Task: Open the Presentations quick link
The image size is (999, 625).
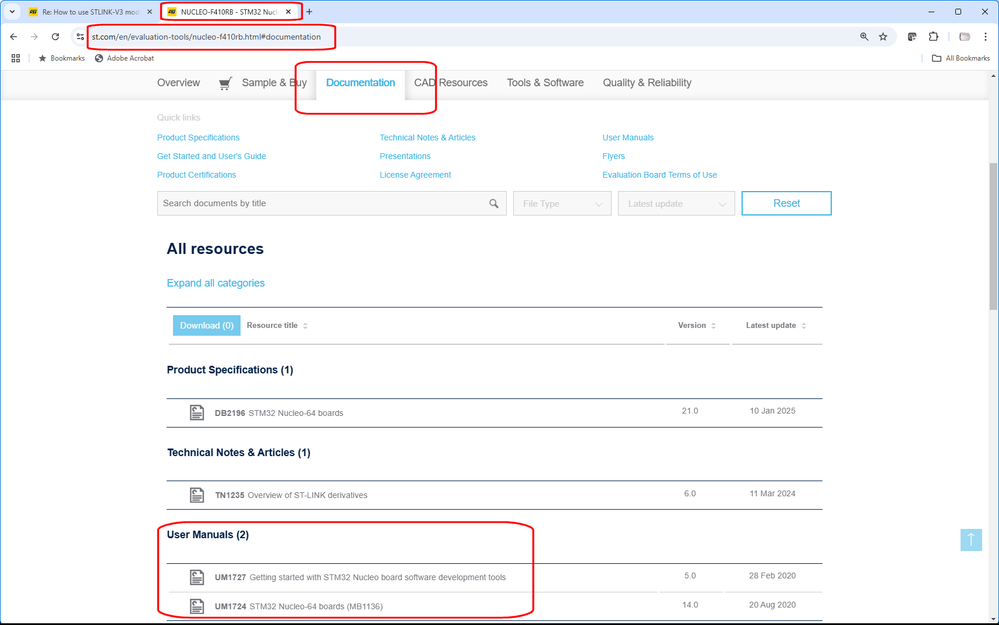Action: click(x=405, y=156)
